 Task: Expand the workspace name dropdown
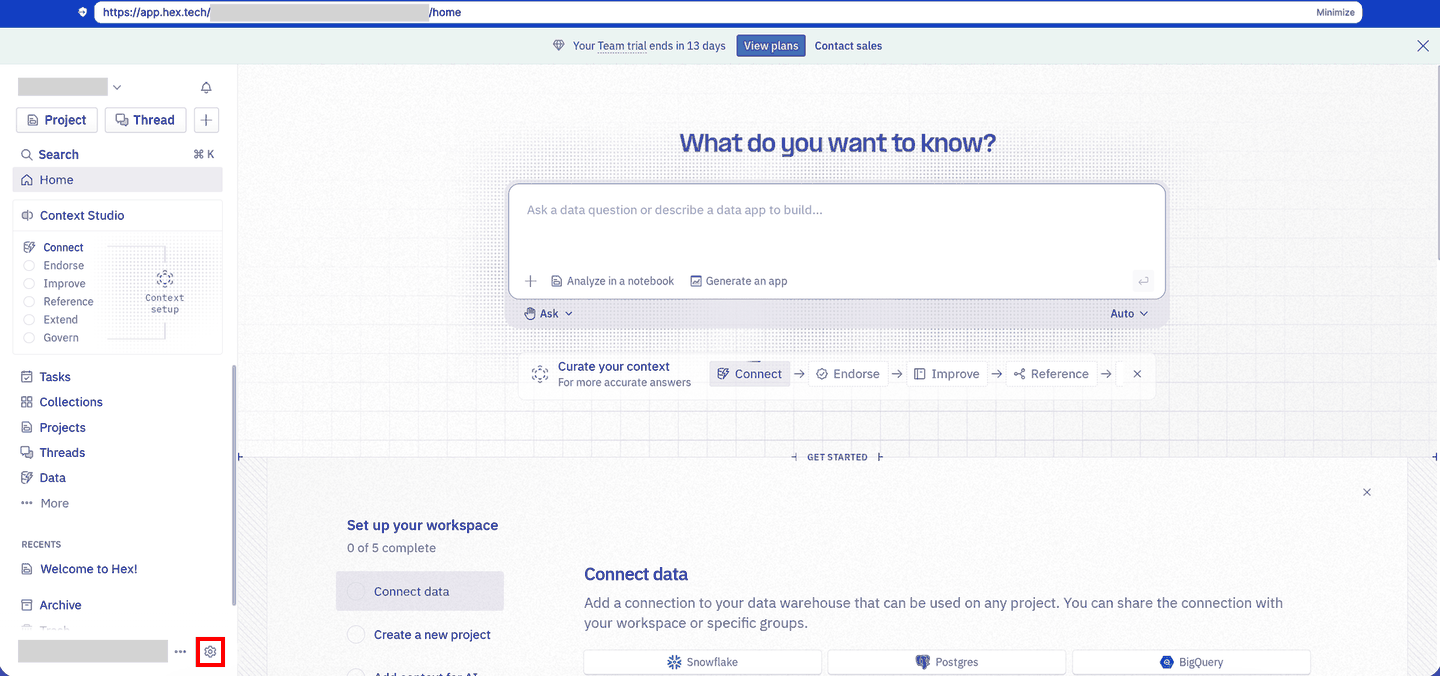coord(117,88)
